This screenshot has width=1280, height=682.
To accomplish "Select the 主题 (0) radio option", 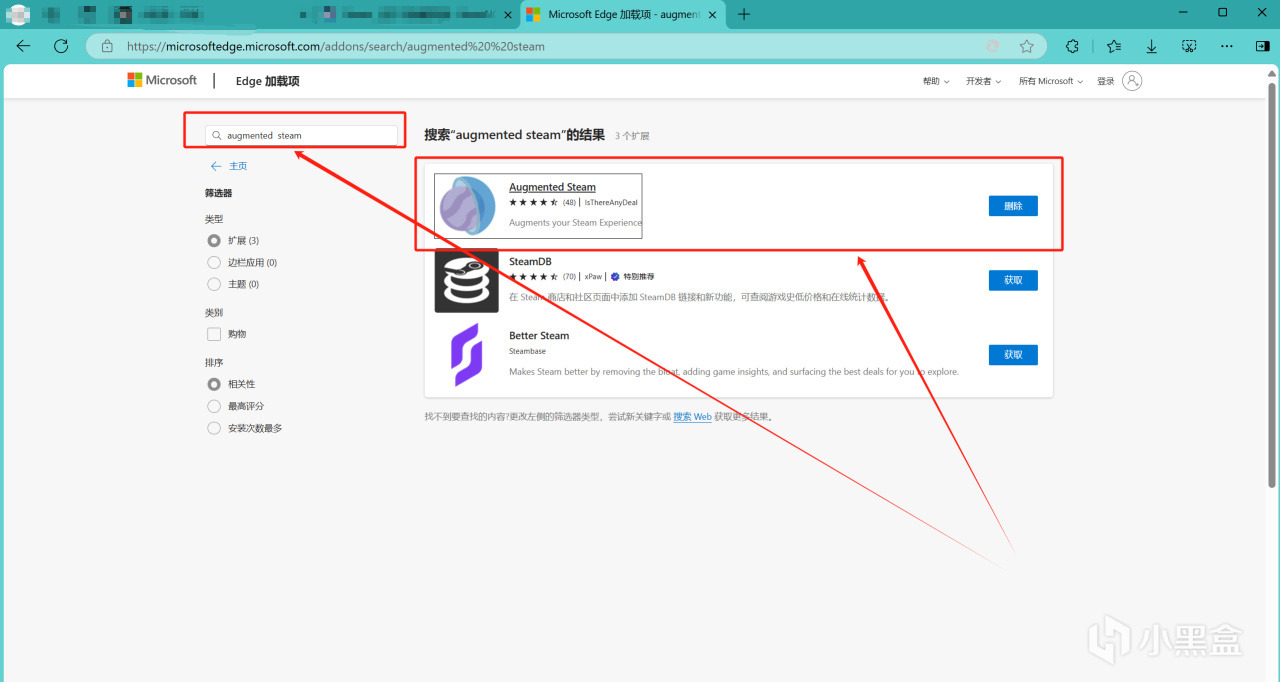I will (213, 284).
